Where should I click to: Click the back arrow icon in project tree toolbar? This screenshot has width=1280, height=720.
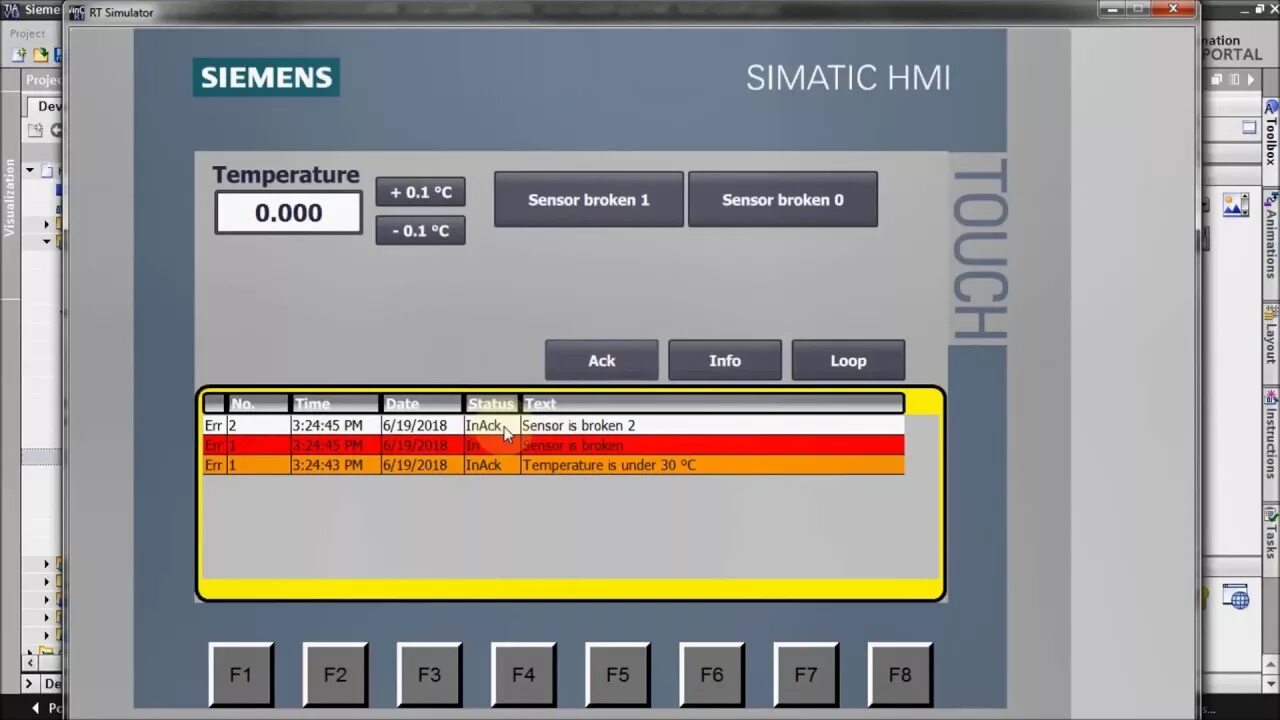click(x=57, y=130)
